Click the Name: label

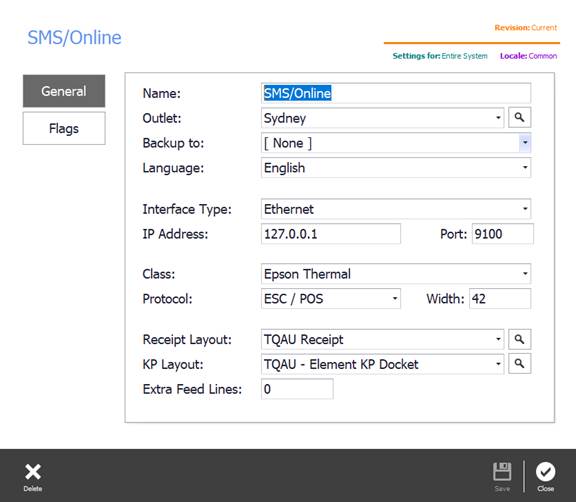point(162,93)
